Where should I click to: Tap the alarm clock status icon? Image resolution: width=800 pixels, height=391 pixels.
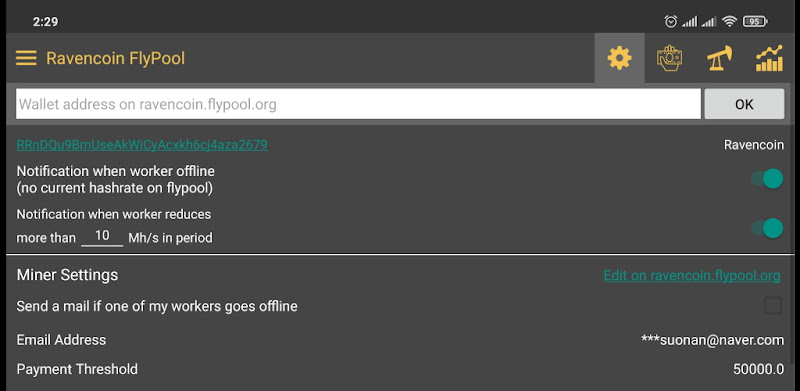pyautogui.click(x=670, y=21)
